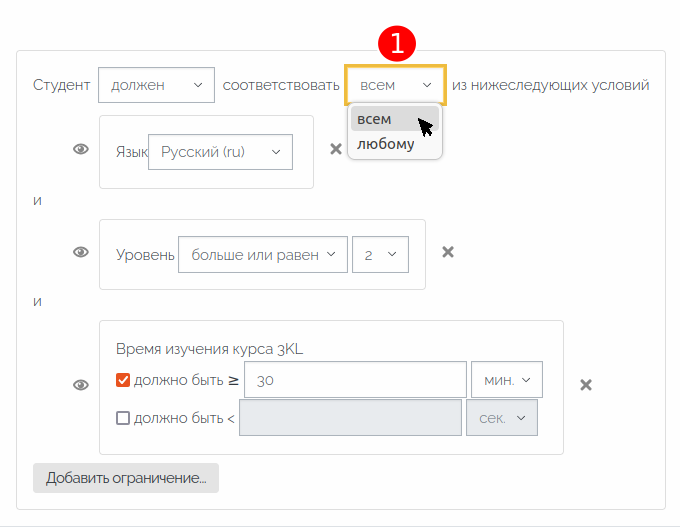Click the minimum time field containing 30
Viewport: 680px width, 527px height.
(355, 380)
